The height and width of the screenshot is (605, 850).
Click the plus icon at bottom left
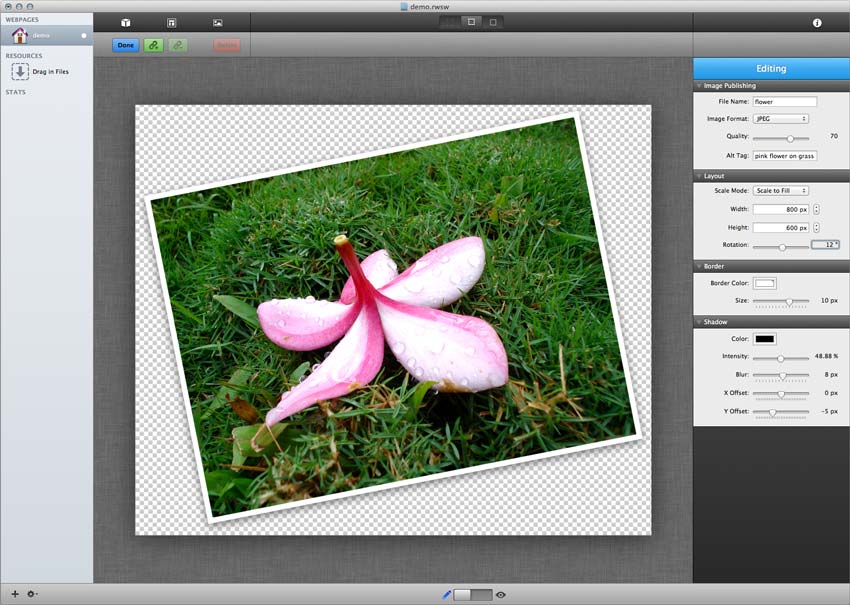[x=15, y=594]
